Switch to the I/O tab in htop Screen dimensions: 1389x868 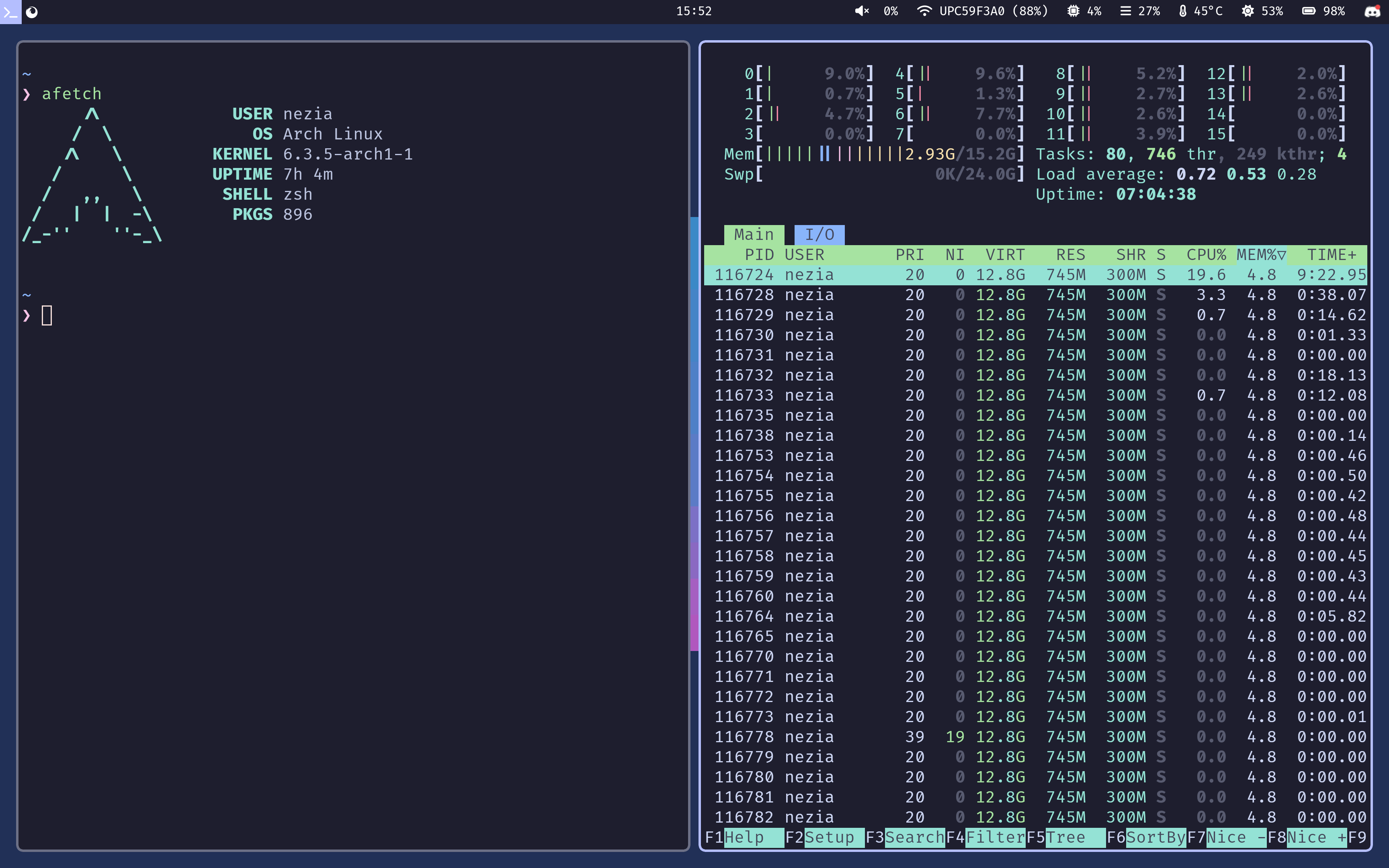pos(820,234)
